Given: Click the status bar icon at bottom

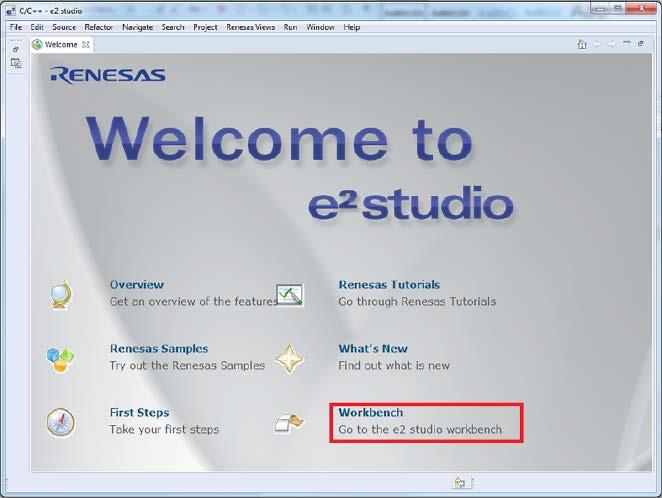Looking at the screenshot, I should (x=459, y=482).
